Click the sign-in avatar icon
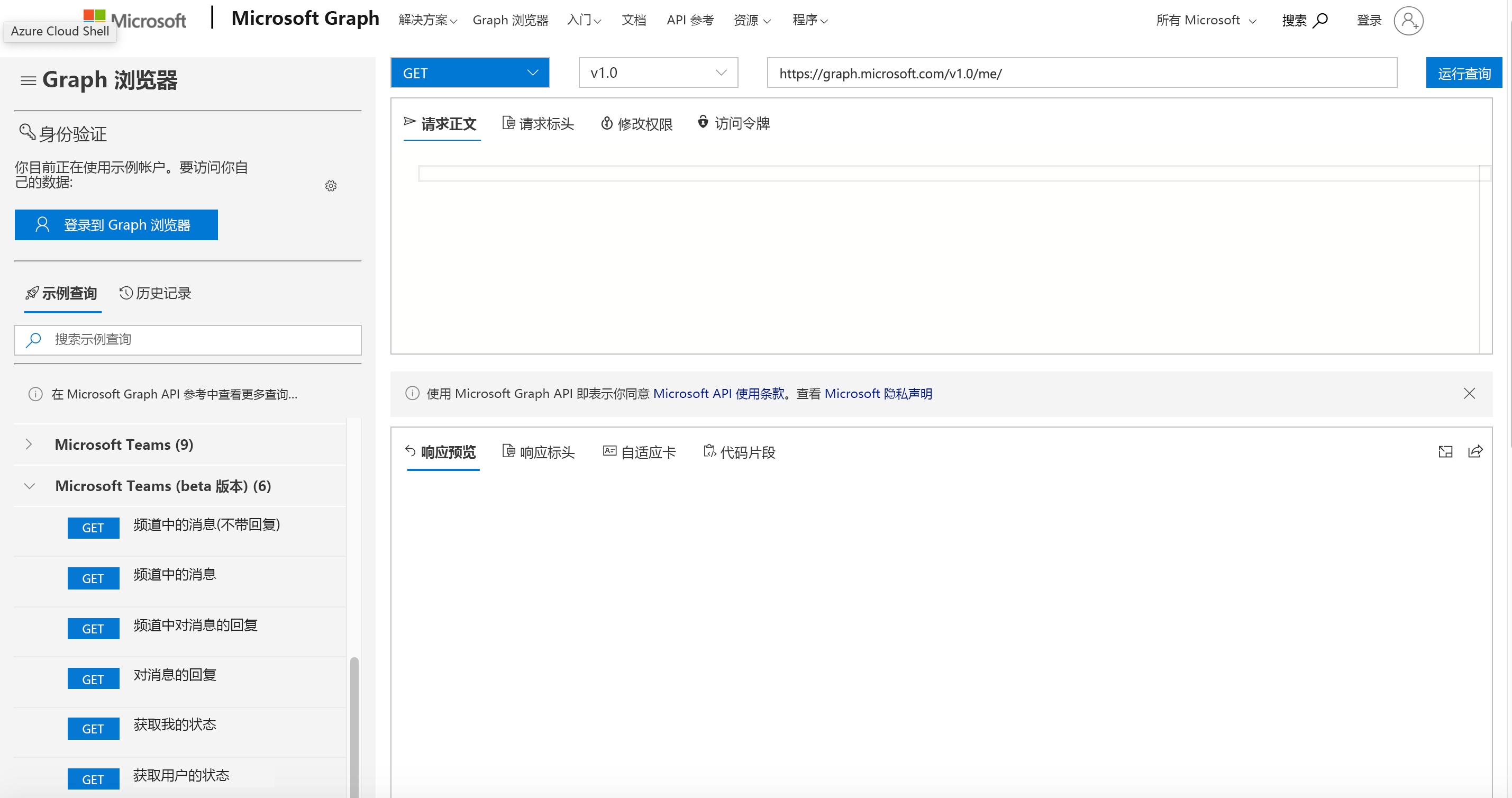The height and width of the screenshot is (798, 1512). [x=1409, y=21]
